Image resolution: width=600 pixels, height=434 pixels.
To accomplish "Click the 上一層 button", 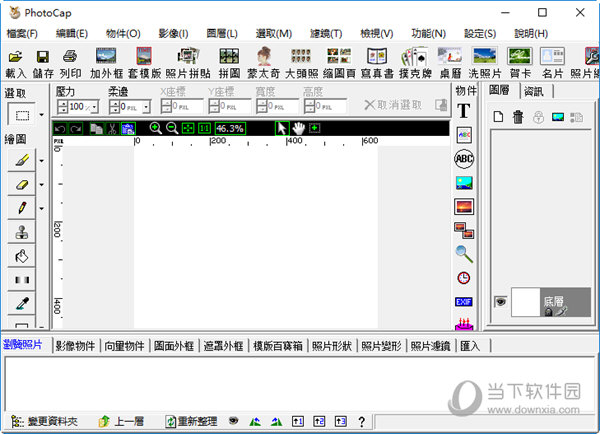I will point(121,421).
